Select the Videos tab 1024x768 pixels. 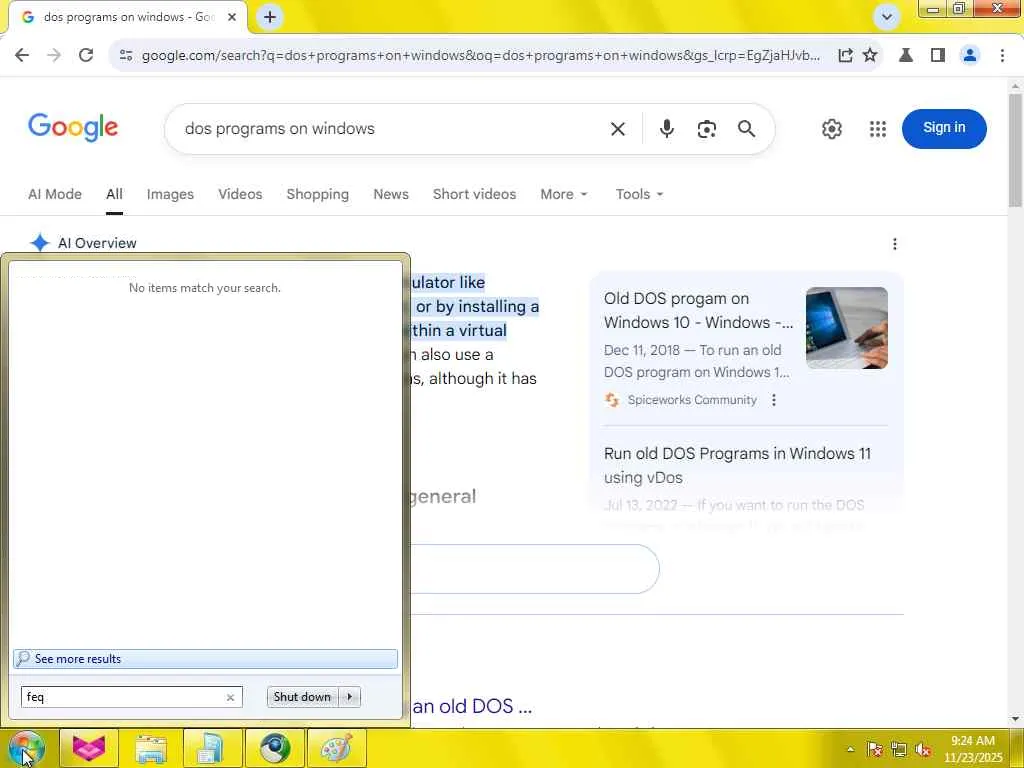(240, 195)
